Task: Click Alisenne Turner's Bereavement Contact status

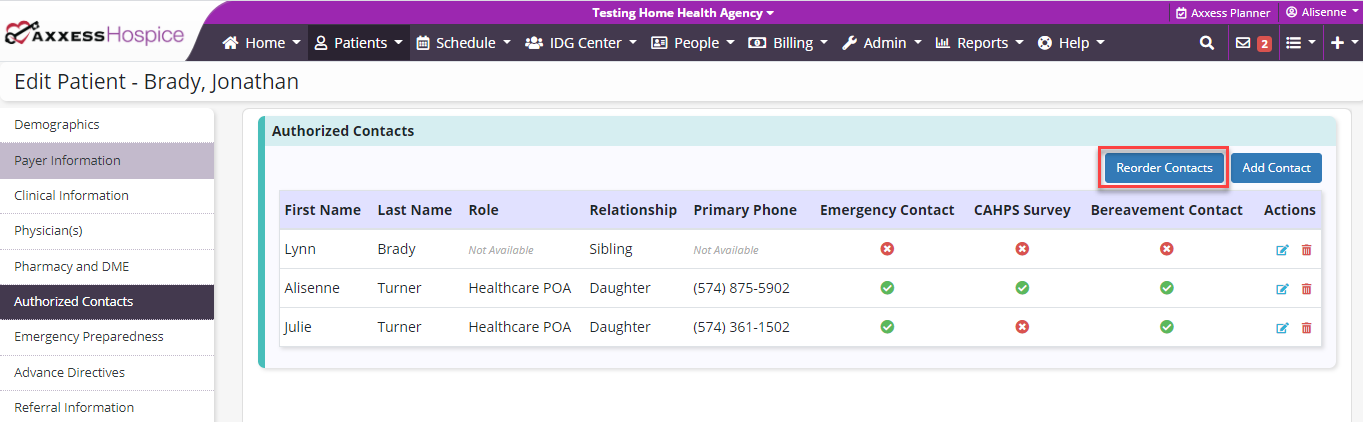Action: tap(1166, 288)
